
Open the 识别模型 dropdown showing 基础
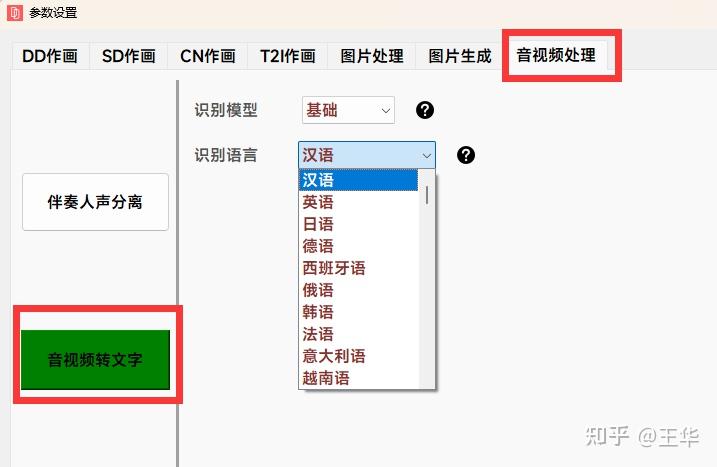click(348, 110)
